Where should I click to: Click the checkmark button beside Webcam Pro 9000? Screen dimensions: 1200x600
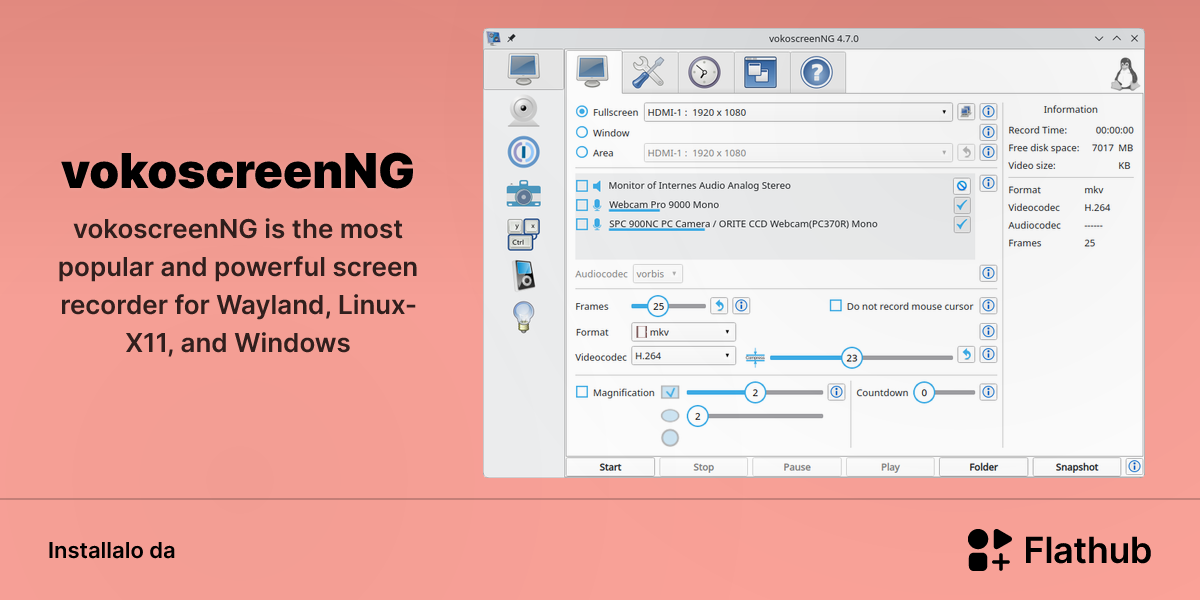pyautogui.click(x=961, y=205)
